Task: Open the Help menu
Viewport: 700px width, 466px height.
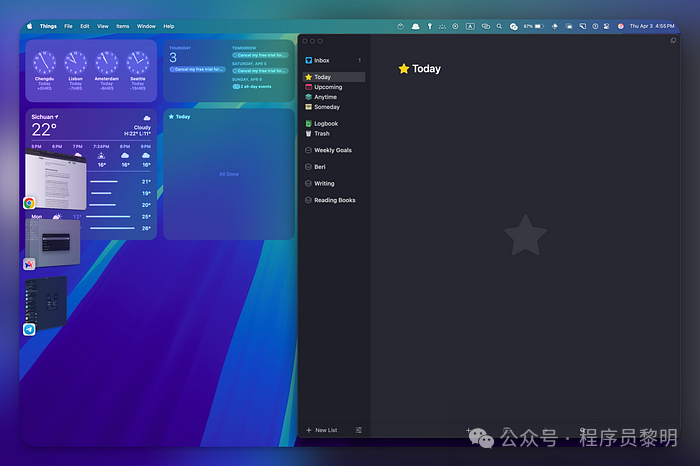Action: tap(169, 26)
